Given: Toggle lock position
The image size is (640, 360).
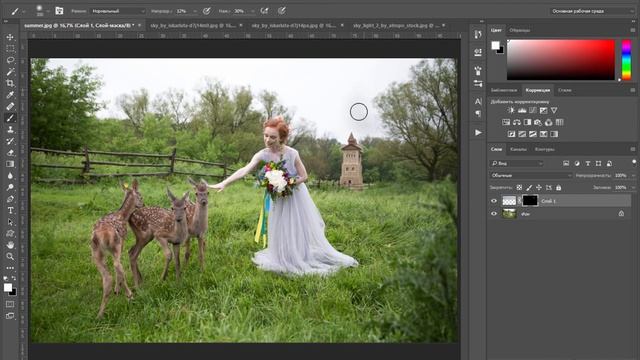Looking at the screenshot, I should 539,188.
